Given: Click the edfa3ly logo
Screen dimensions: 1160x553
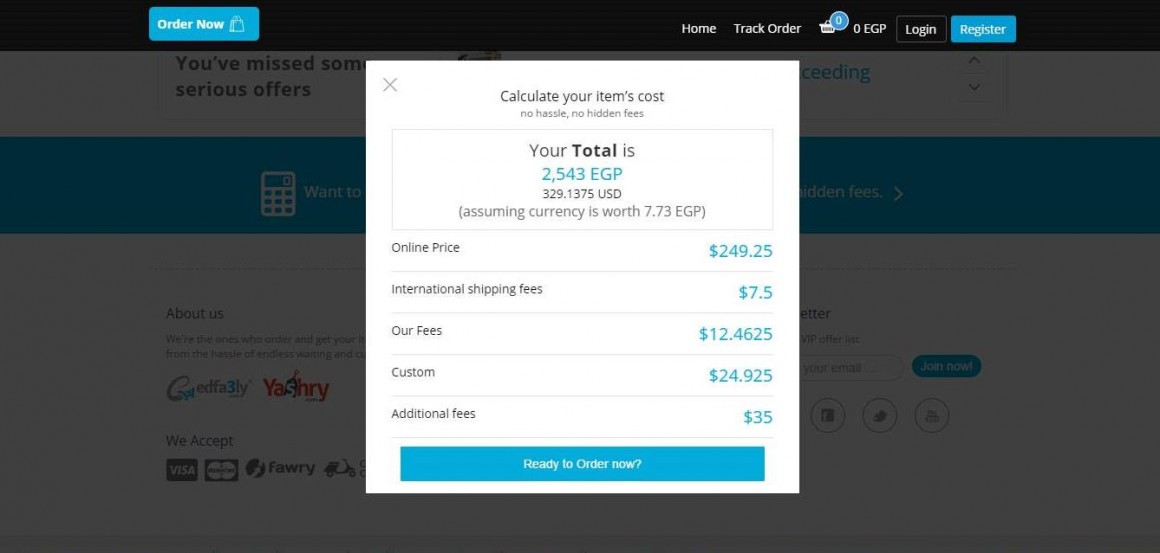Looking at the screenshot, I should (x=209, y=387).
